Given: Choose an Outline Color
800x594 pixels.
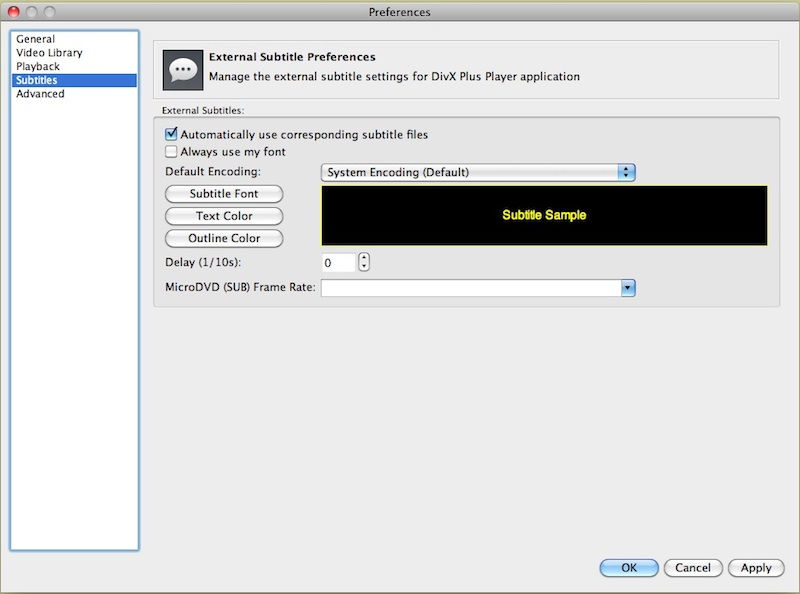Looking at the screenshot, I should point(224,239).
